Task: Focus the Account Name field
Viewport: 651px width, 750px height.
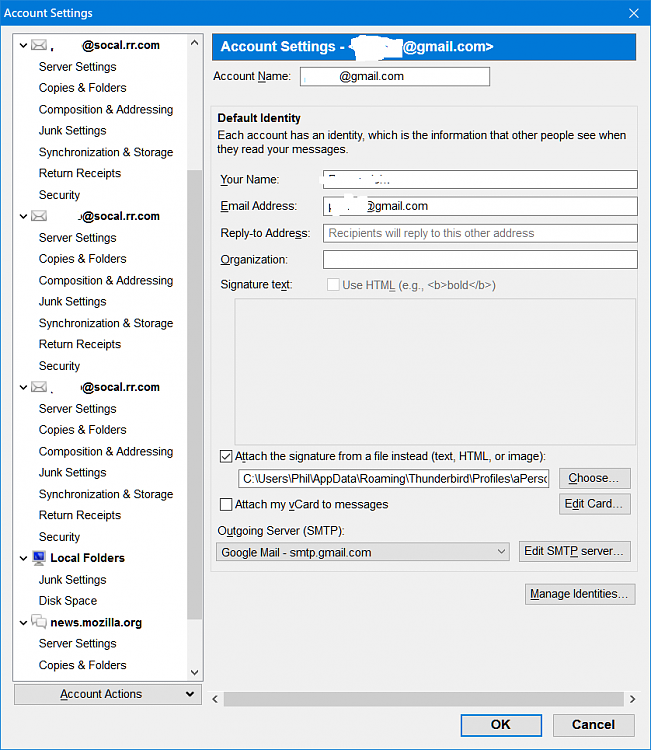Action: point(395,77)
